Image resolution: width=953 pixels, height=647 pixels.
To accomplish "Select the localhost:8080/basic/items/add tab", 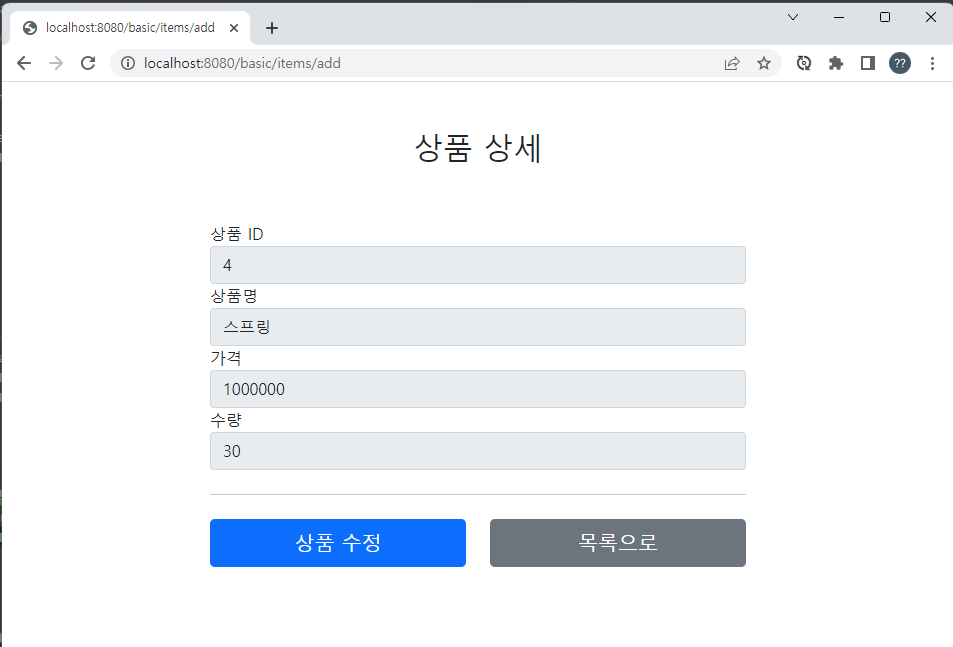I will tap(130, 28).
